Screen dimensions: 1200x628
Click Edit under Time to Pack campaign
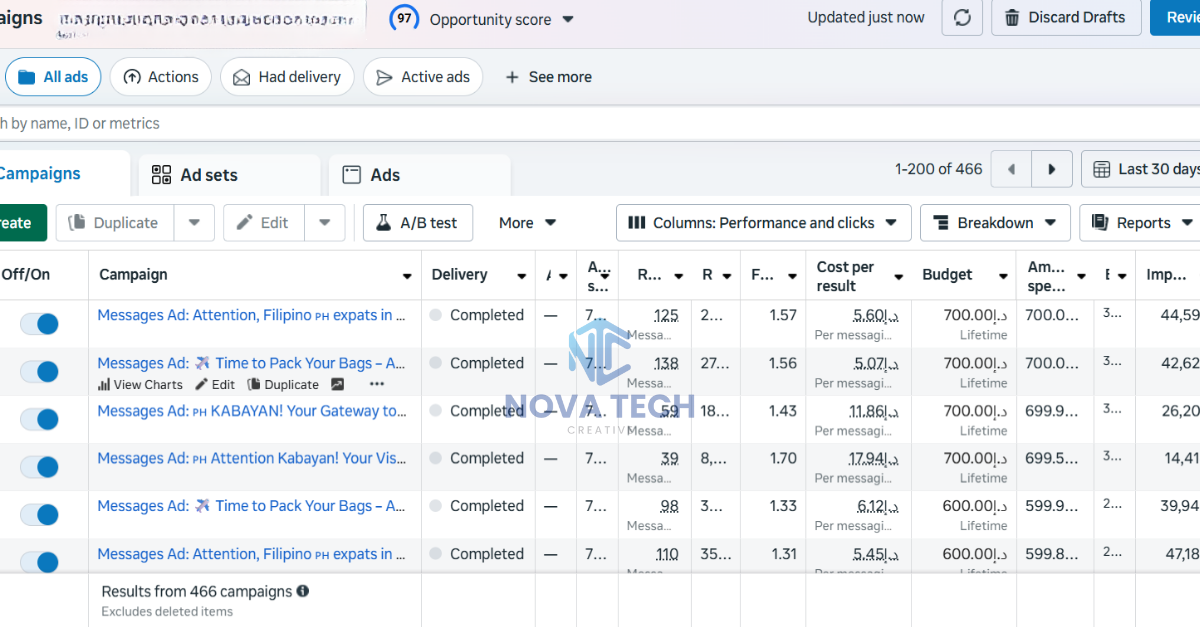tap(215, 384)
